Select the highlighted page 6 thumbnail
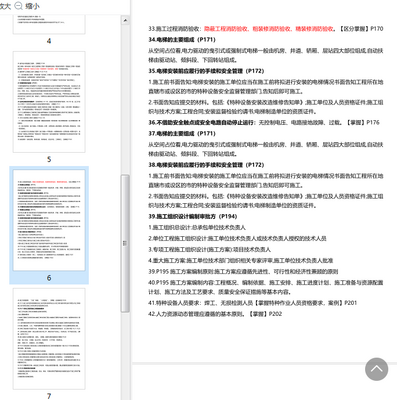Screen dimensions: 397x400 (x=49, y=220)
